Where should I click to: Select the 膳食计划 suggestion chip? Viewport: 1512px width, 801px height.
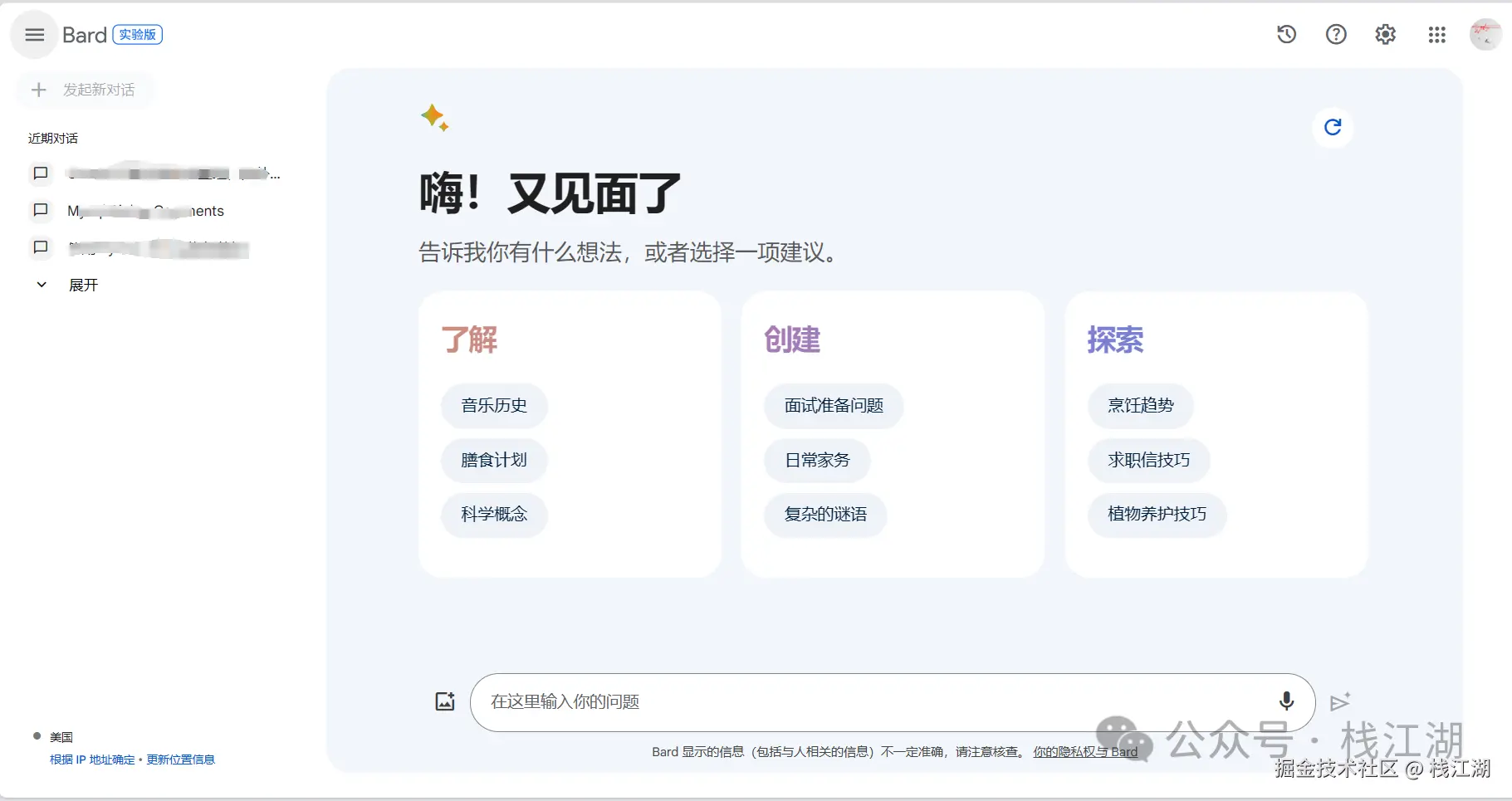[x=494, y=460]
